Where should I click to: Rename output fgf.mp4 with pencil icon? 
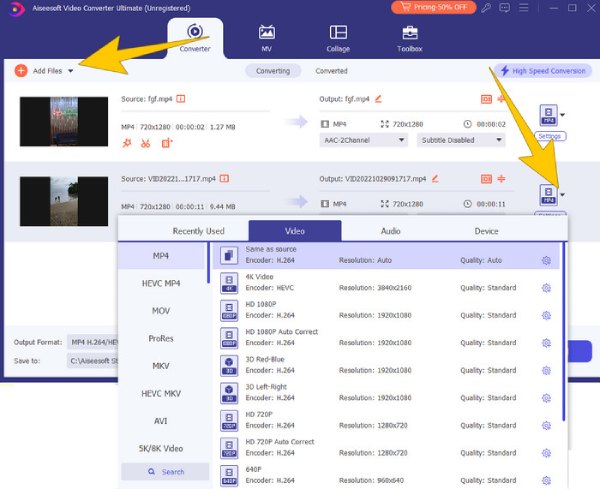378,99
